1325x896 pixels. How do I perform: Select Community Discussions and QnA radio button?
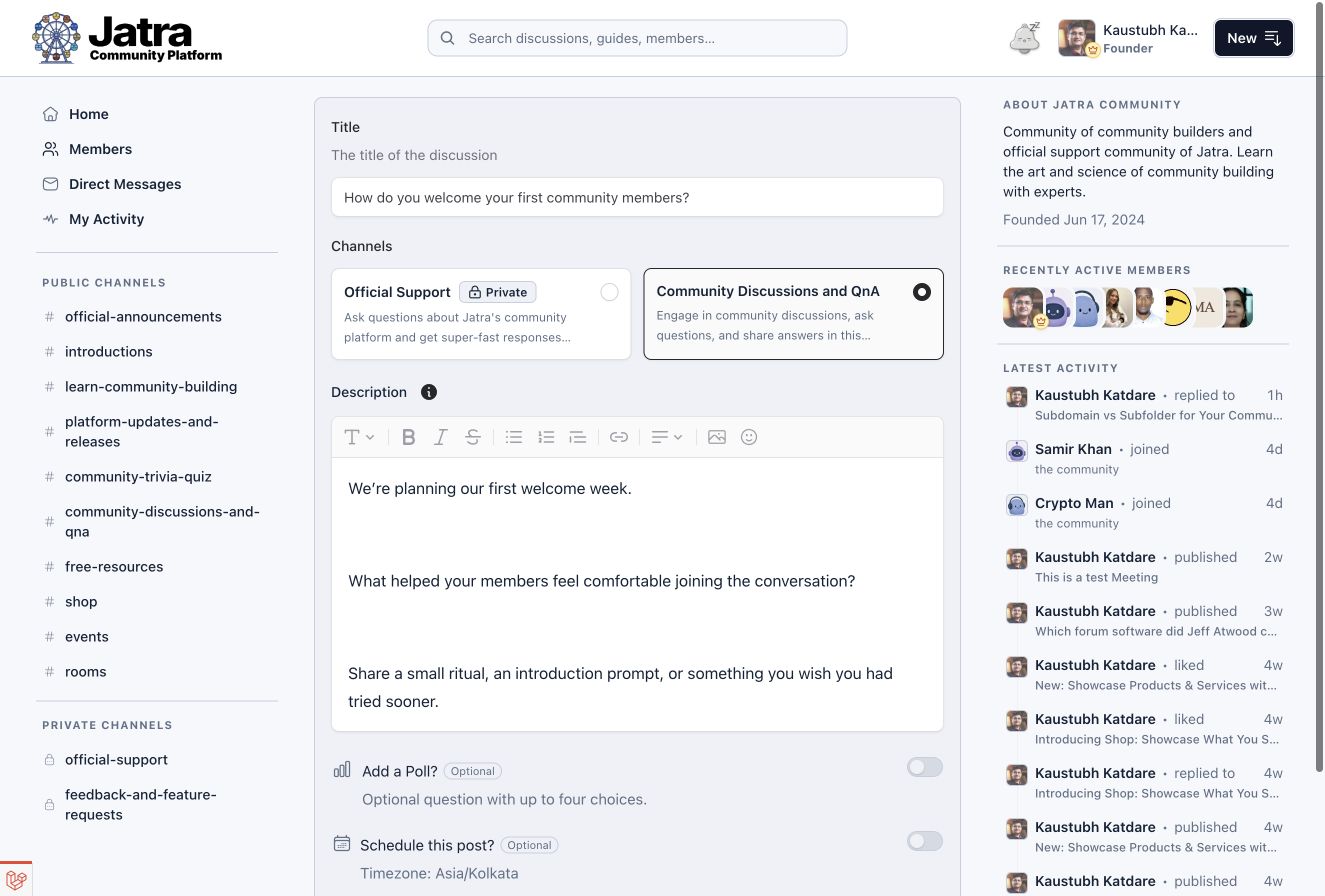pyautogui.click(x=922, y=292)
